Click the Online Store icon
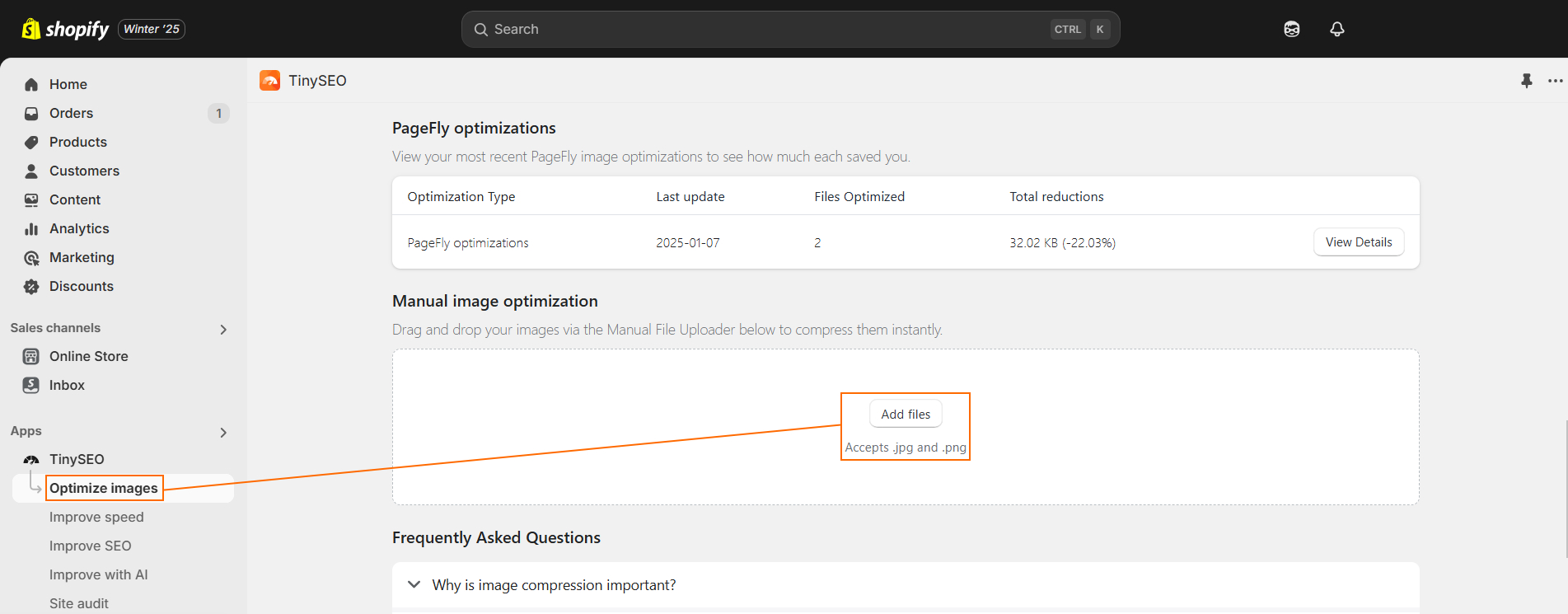The width and height of the screenshot is (1568, 614). (31, 356)
